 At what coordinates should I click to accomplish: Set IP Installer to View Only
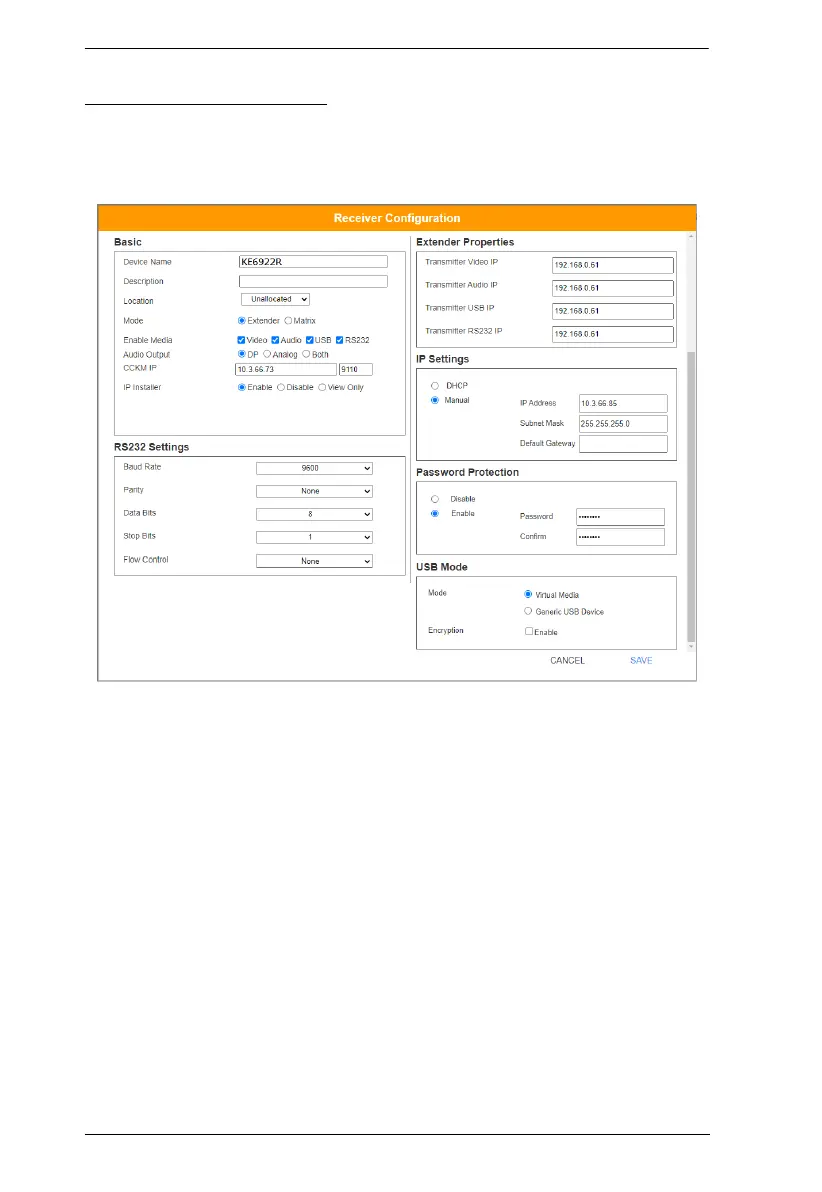[x=322, y=387]
